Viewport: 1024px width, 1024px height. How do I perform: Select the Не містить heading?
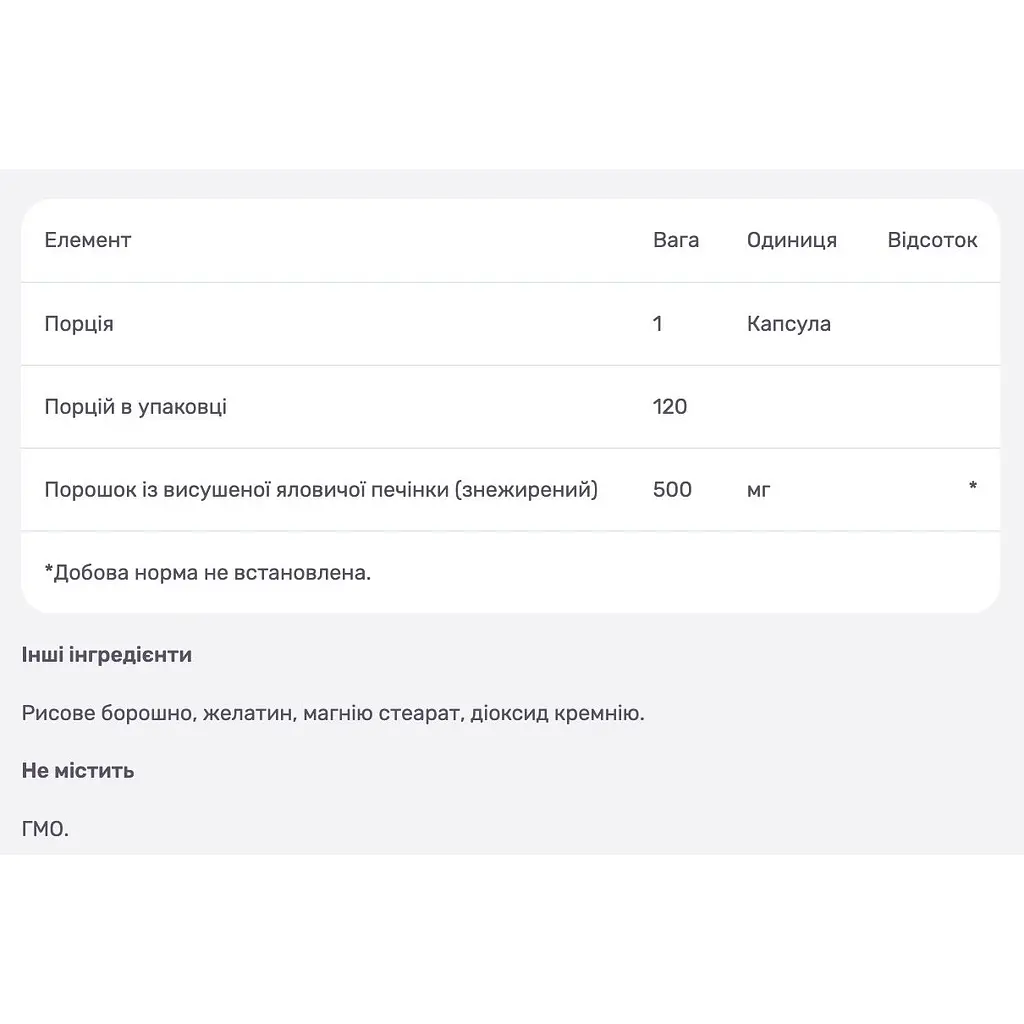(78, 771)
